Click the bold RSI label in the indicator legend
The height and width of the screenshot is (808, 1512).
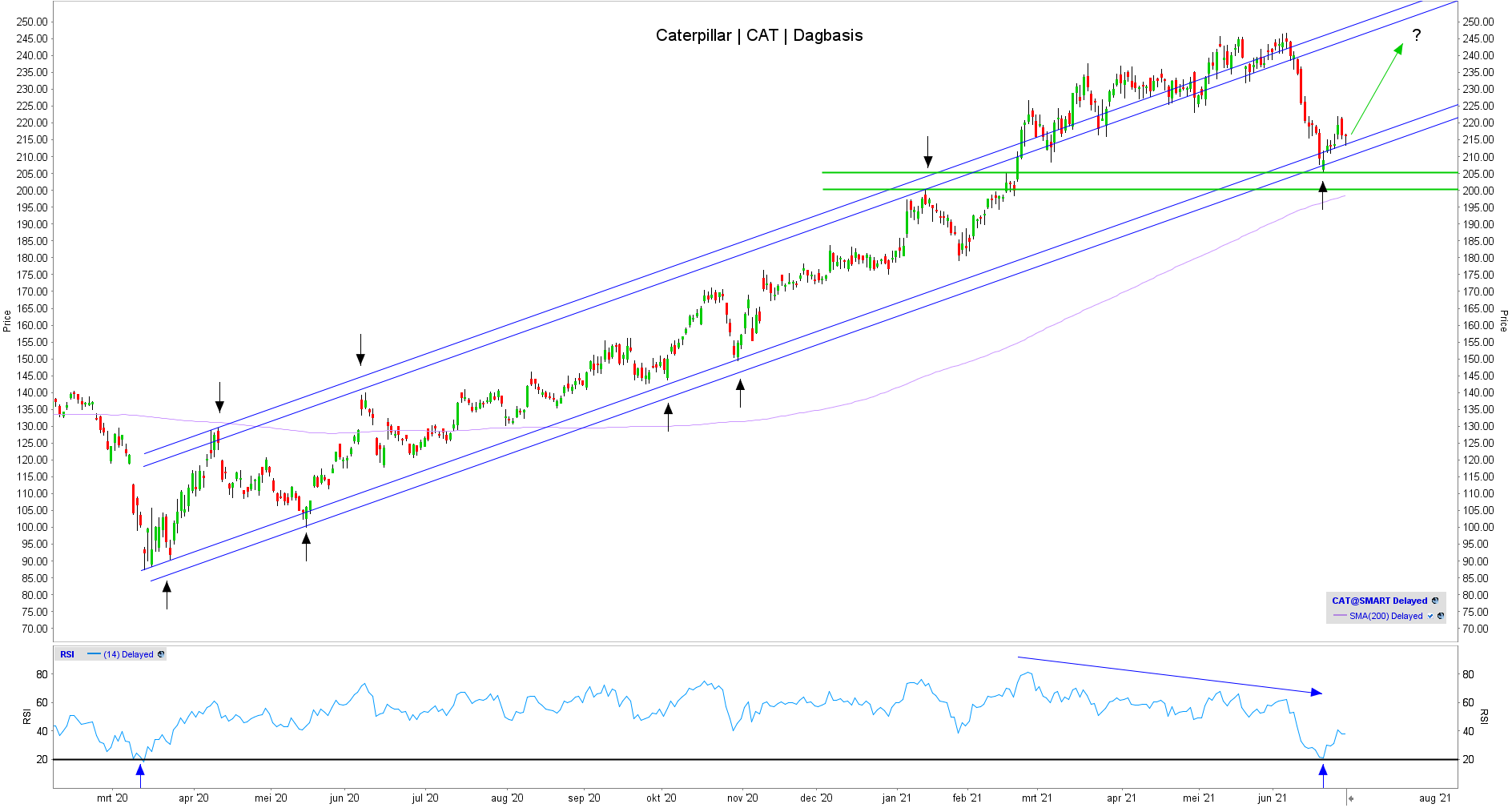pos(67,654)
